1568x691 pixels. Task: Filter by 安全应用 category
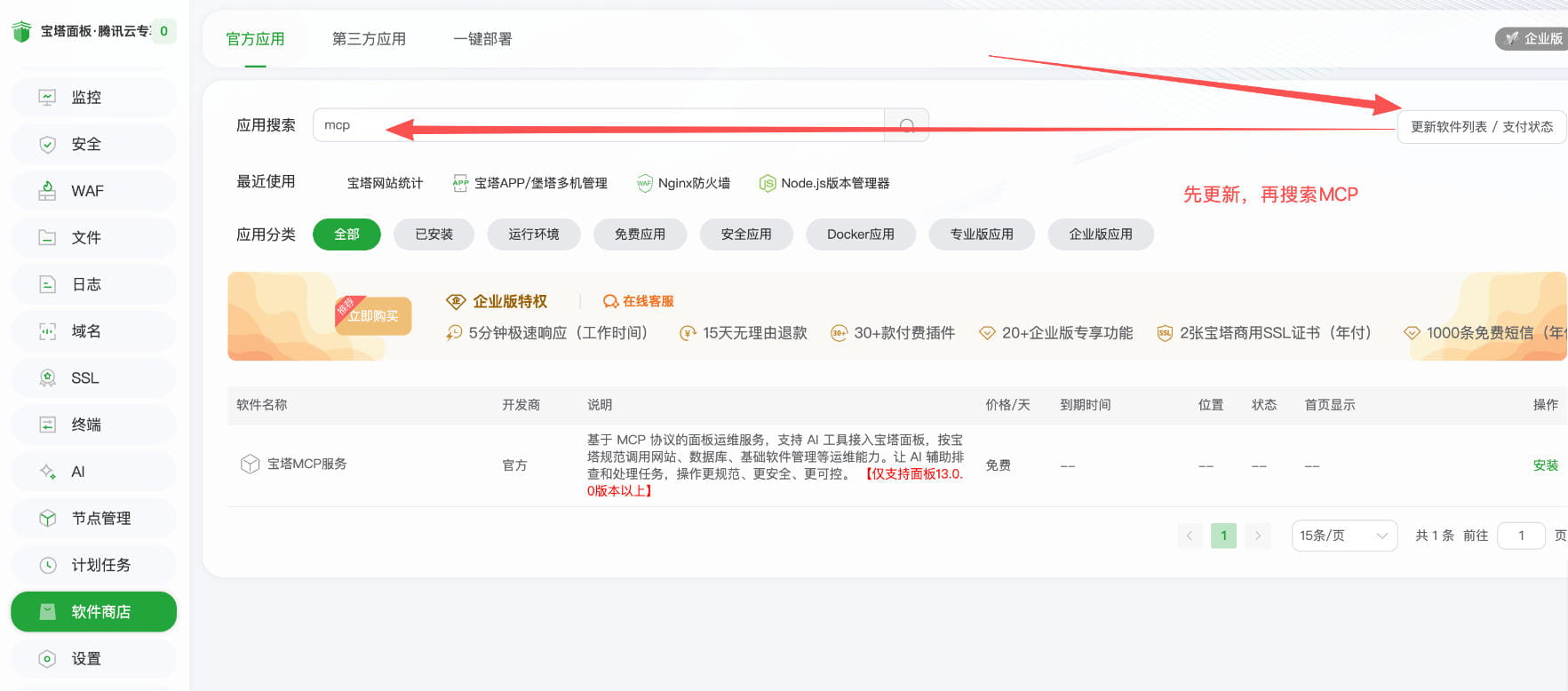click(746, 234)
